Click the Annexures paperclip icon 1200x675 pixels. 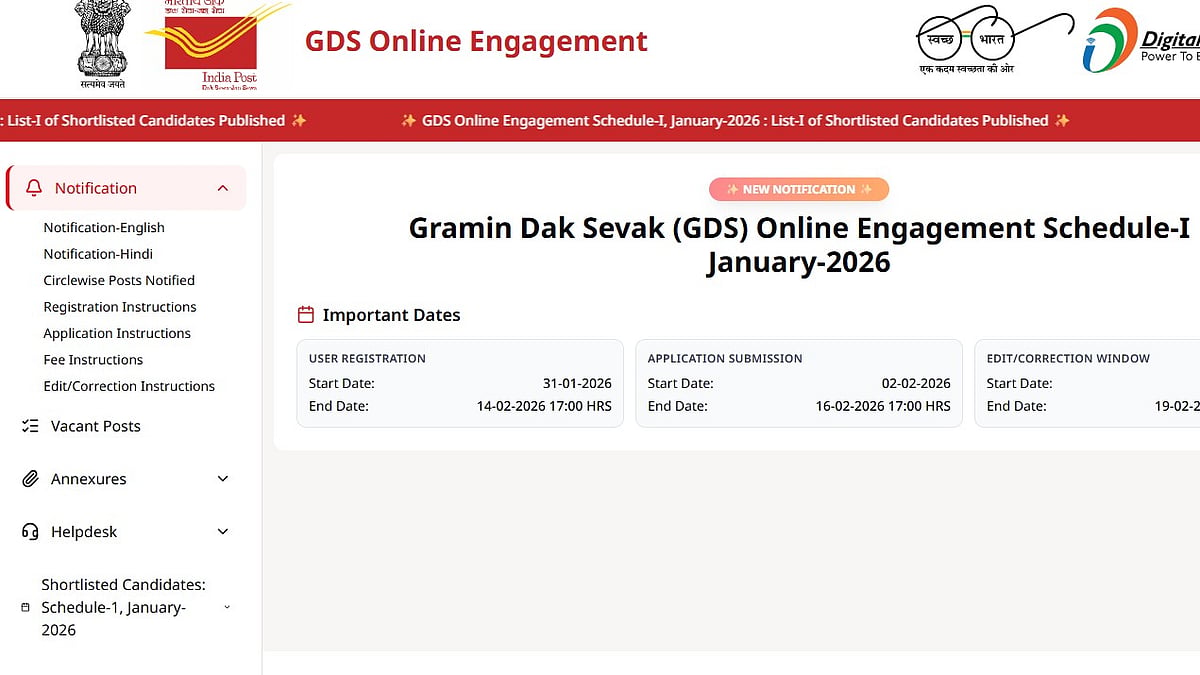(30, 479)
